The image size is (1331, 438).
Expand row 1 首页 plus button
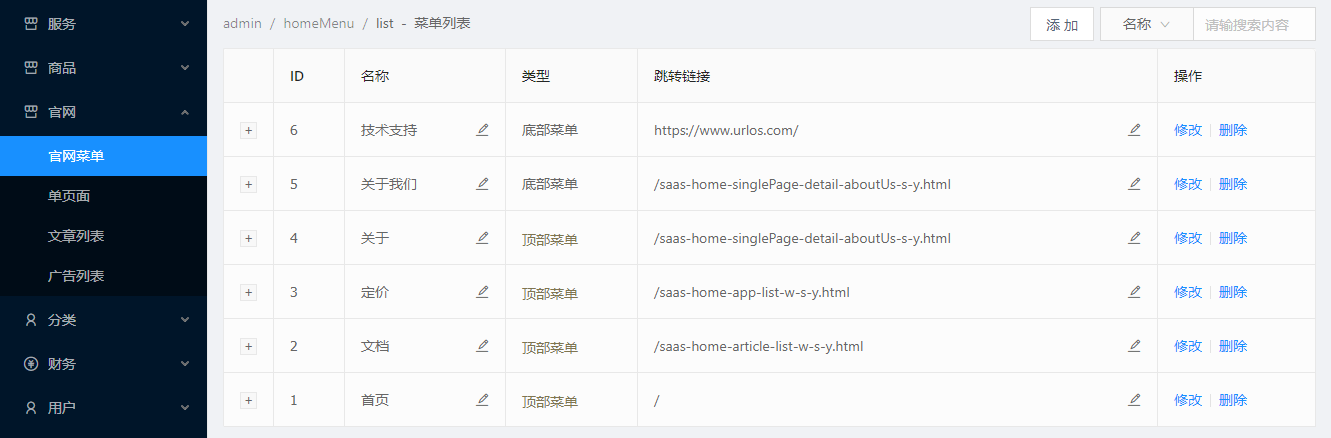tap(249, 400)
